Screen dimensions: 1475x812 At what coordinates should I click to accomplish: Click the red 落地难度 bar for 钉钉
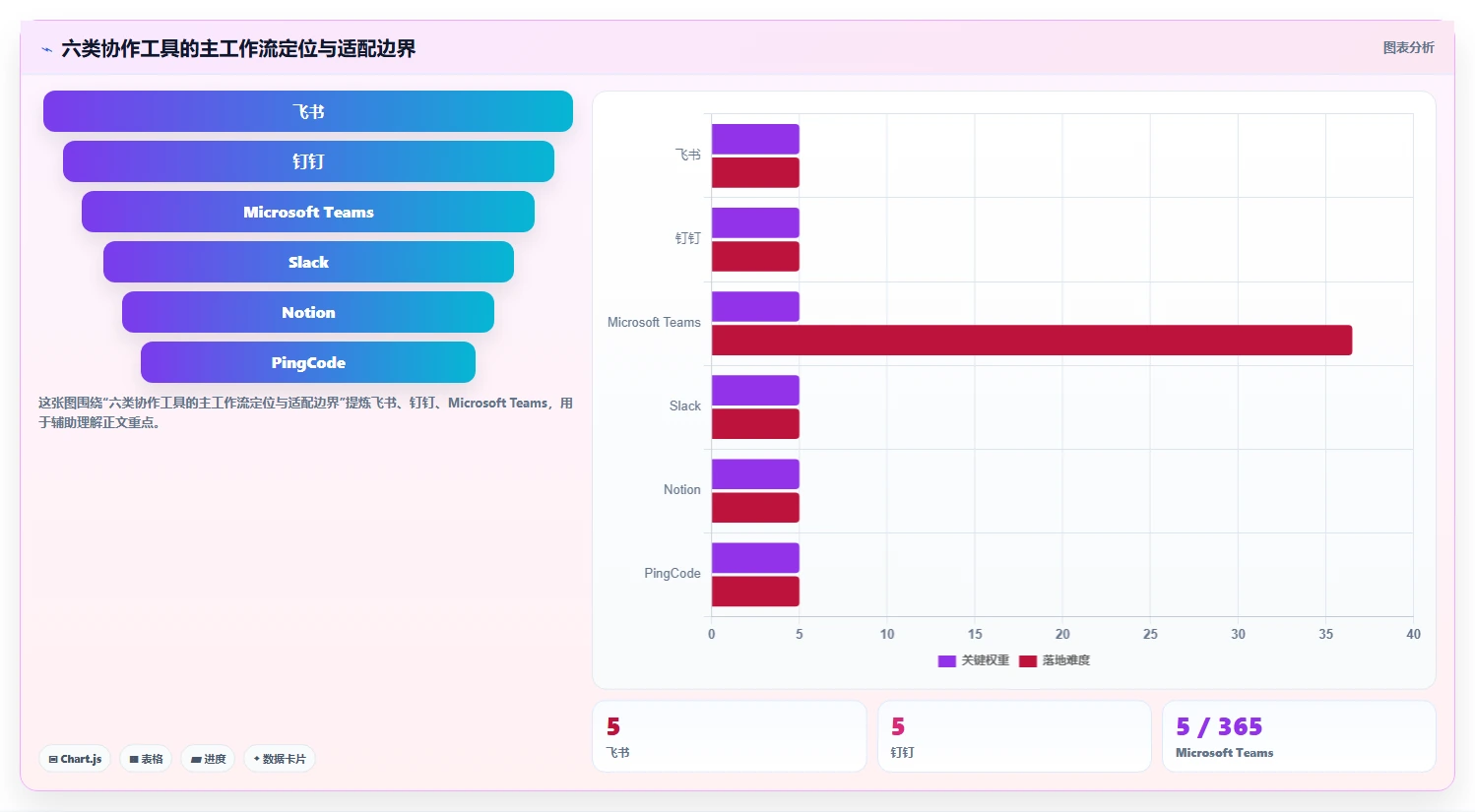tap(755, 256)
